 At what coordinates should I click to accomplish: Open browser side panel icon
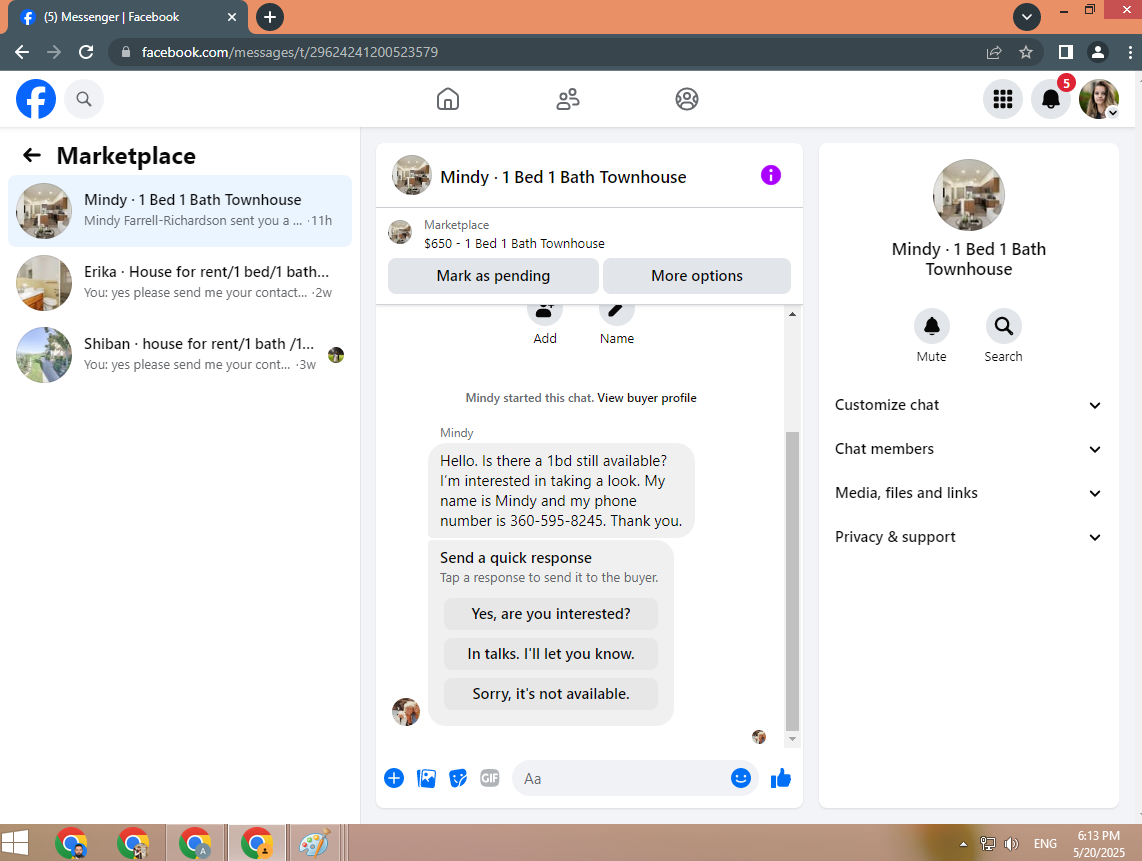click(x=1066, y=52)
